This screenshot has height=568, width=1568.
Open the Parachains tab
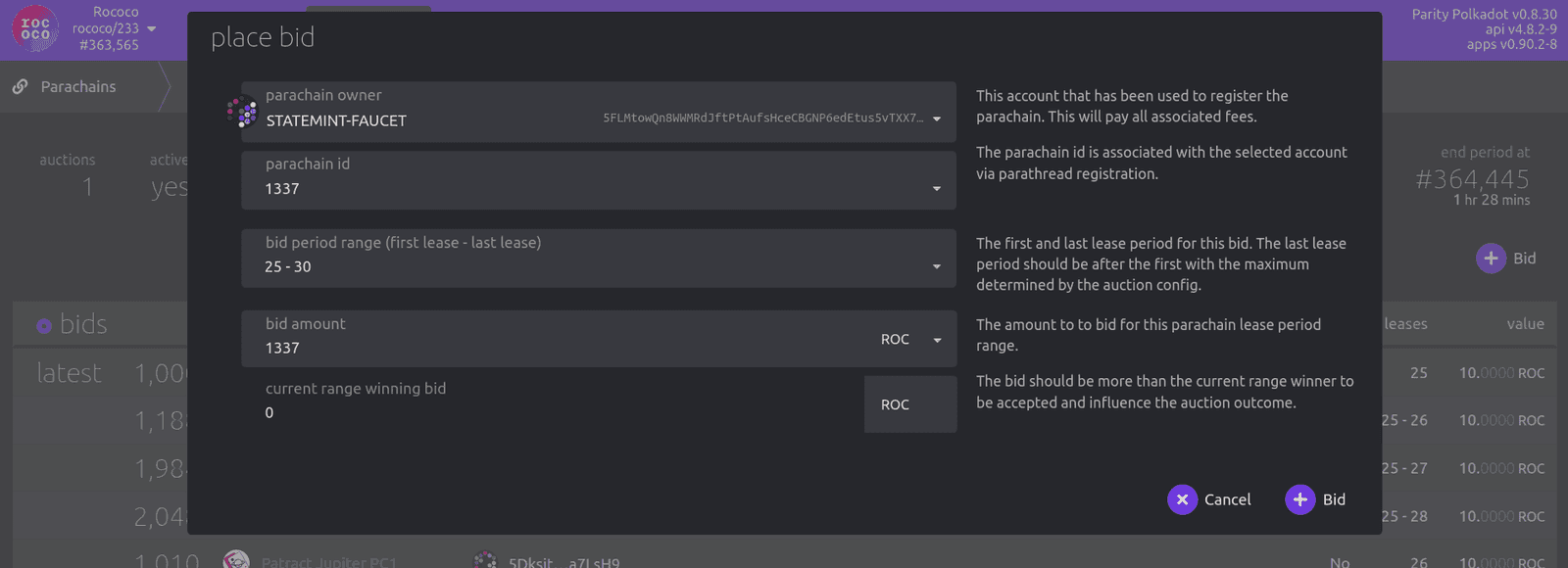tap(78, 87)
